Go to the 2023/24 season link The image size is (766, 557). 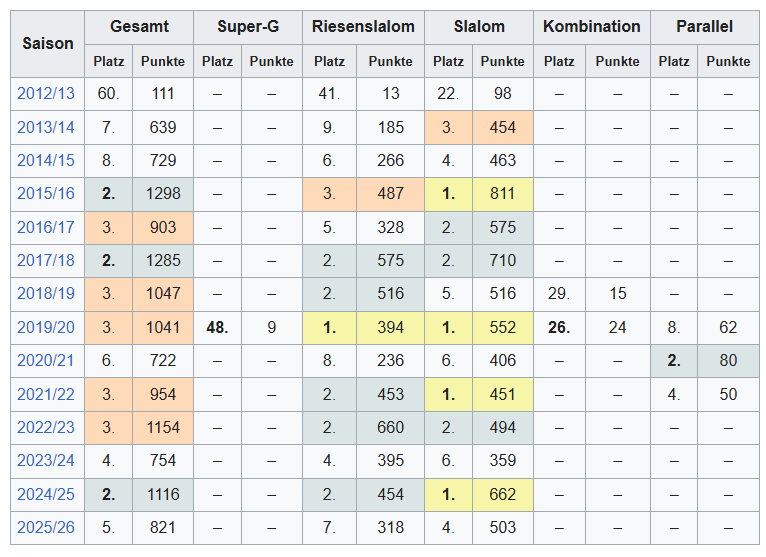[x=45, y=461]
